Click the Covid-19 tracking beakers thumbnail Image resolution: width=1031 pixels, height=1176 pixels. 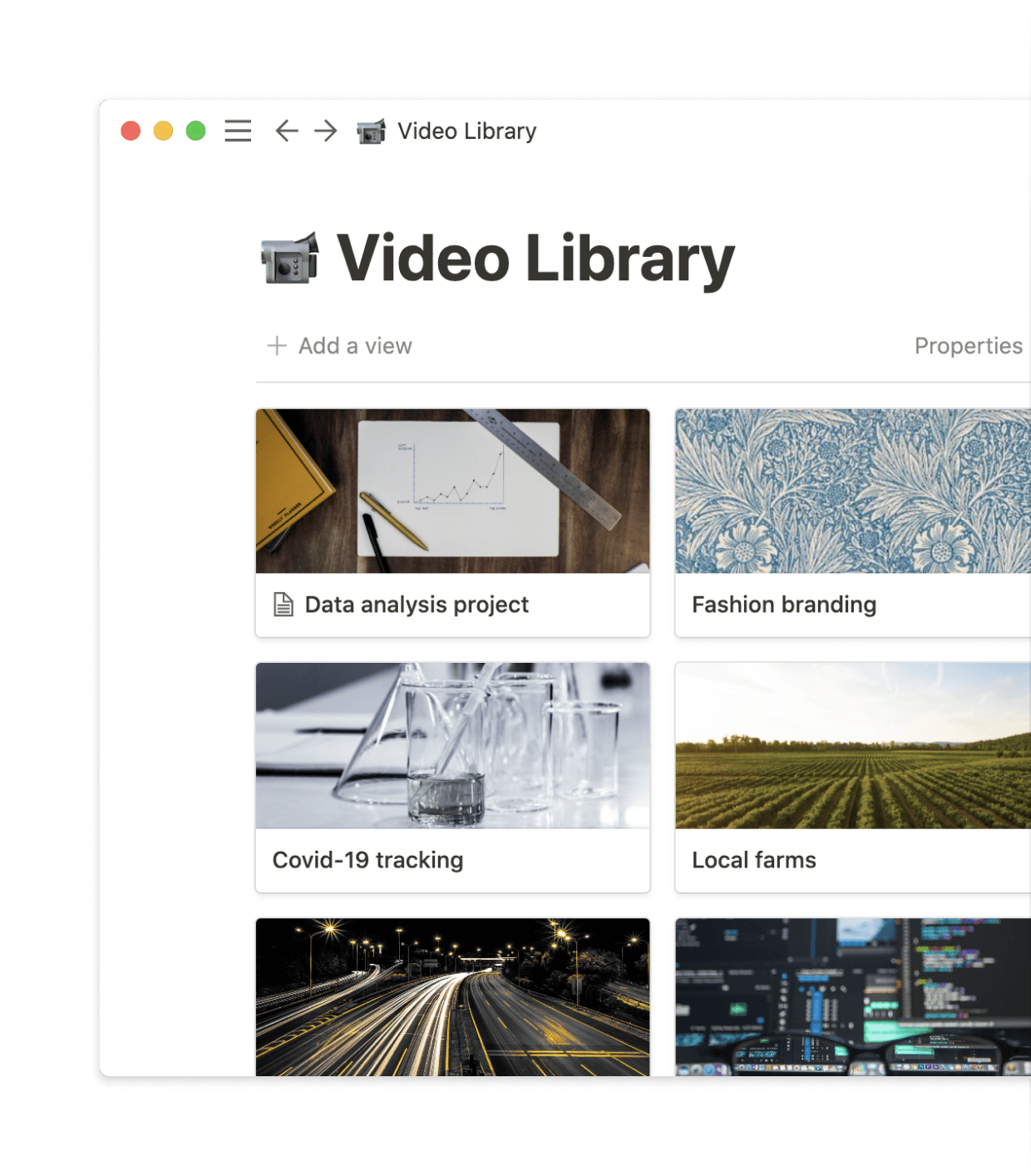(453, 745)
